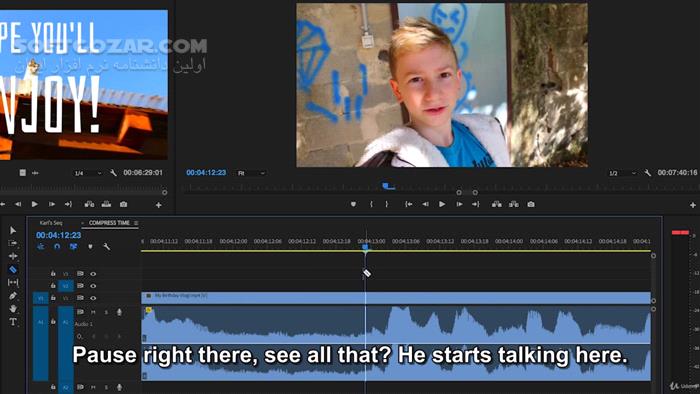Screen dimensions: 700x394
Task: Open Source monitor button editor plus
Action: [158, 205]
